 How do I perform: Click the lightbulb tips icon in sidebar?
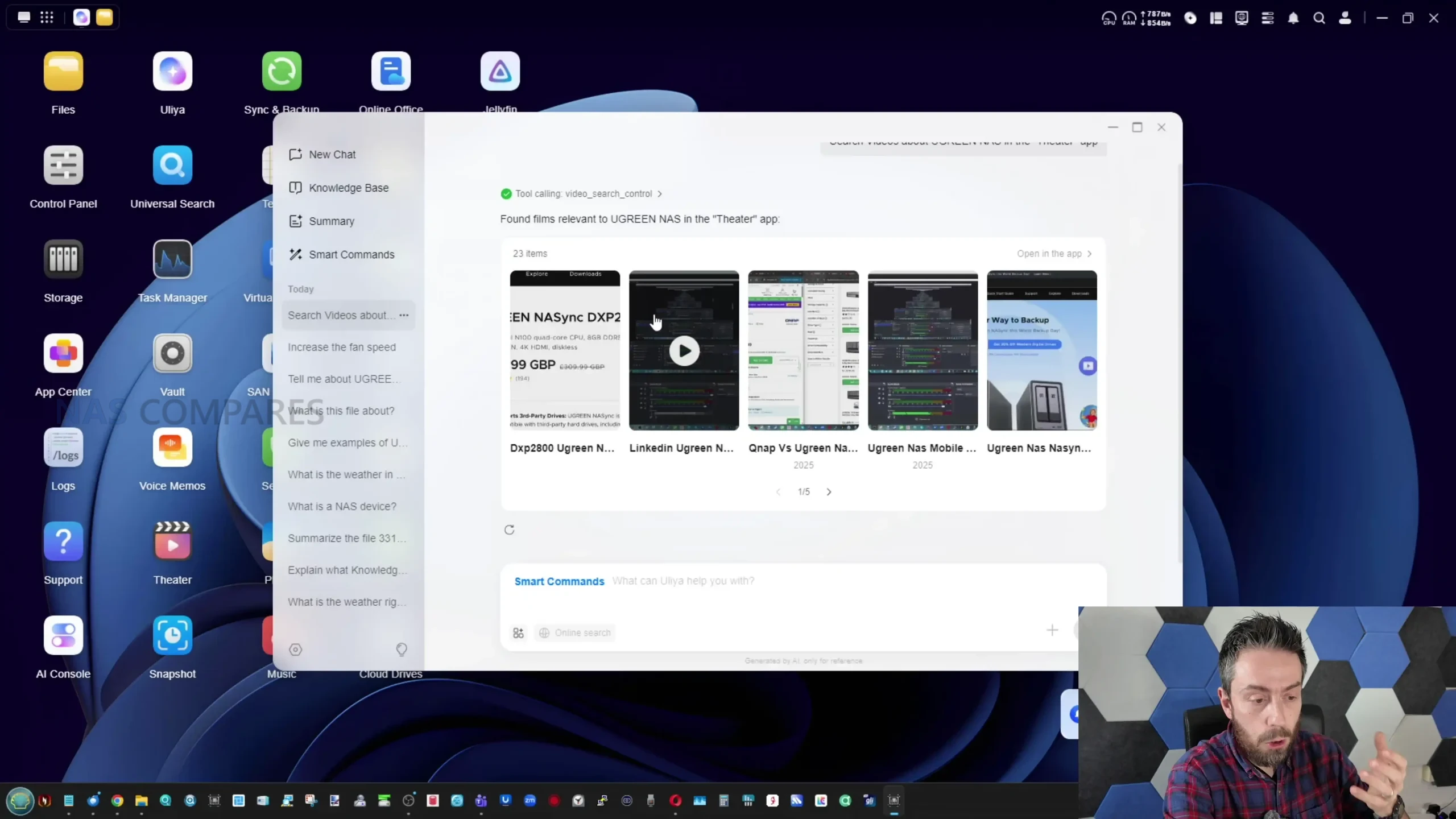click(x=402, y=649)
